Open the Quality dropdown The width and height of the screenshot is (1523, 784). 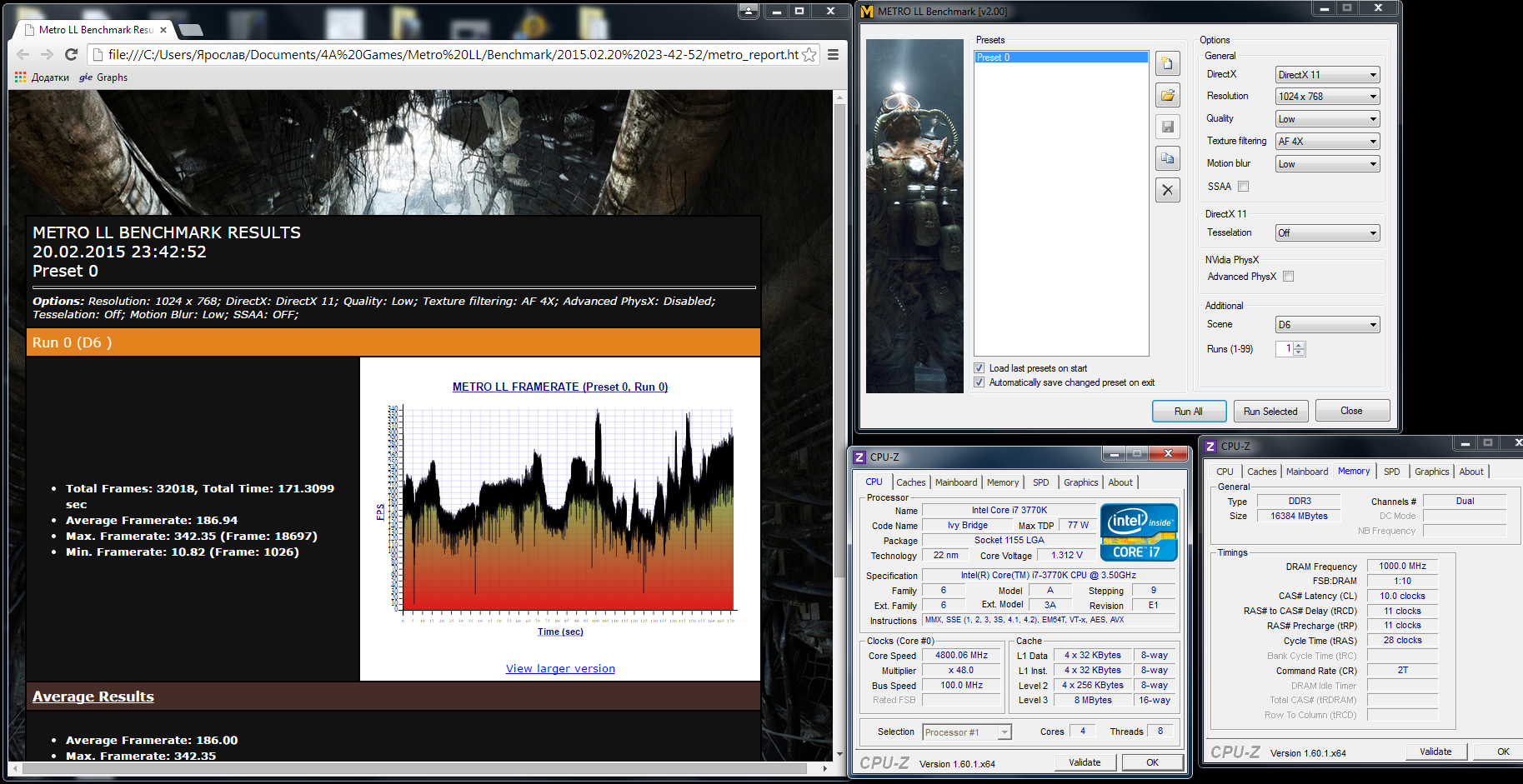pos(1327,119)
